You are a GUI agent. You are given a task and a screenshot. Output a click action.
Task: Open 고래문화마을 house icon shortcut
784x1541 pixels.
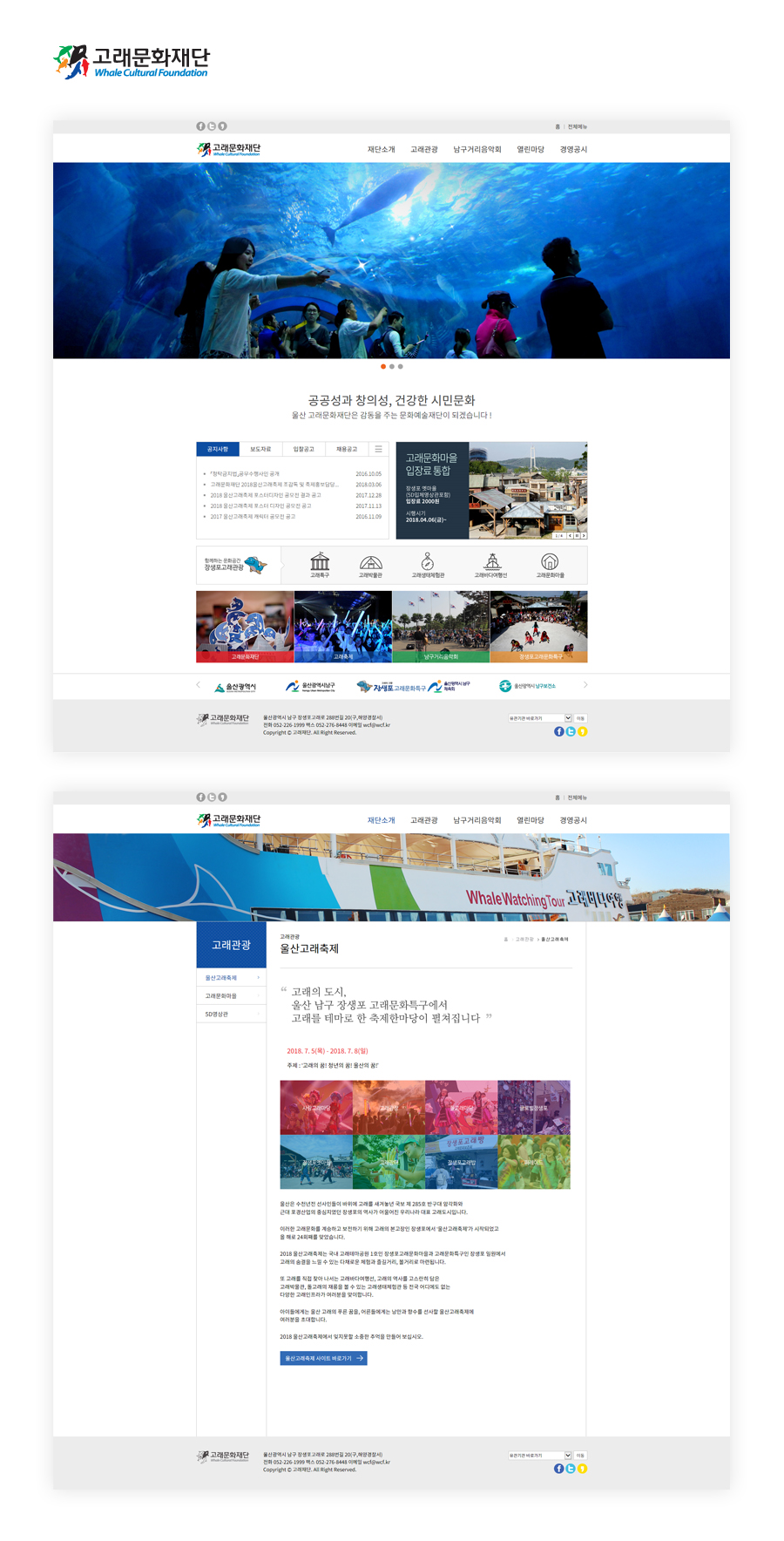(550, 565)
